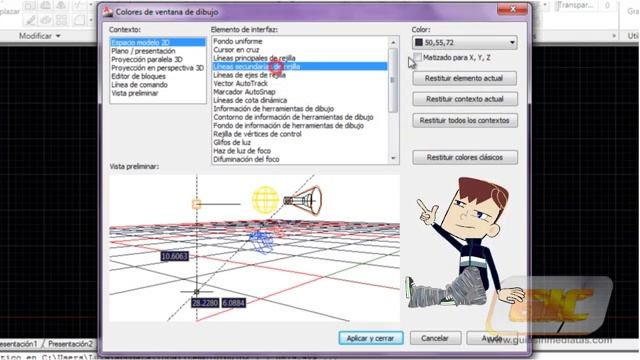This screenshot has width=640, height=360.
Task: Select 'Plano / presentación' context
Action: [x=143, y=51]
